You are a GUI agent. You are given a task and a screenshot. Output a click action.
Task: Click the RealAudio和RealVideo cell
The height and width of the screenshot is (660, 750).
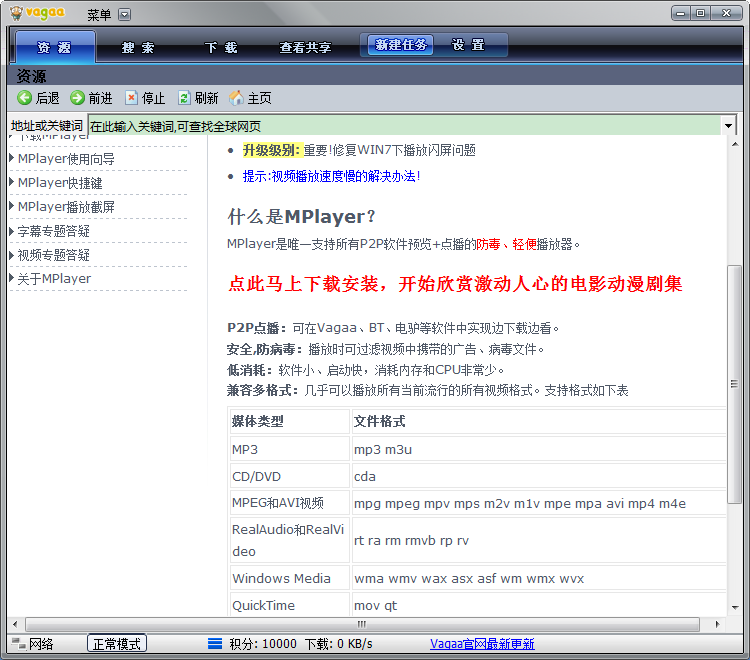[x=290, y=540]
